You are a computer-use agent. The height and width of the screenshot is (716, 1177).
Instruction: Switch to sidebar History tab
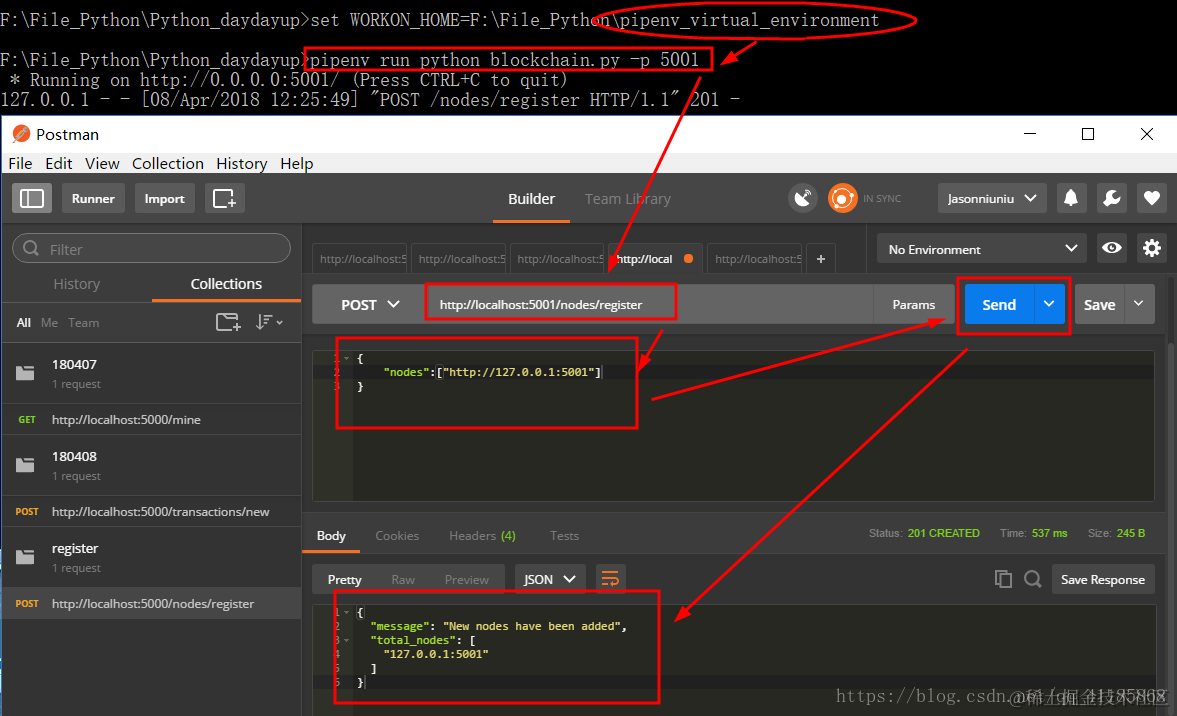point(77,284)
